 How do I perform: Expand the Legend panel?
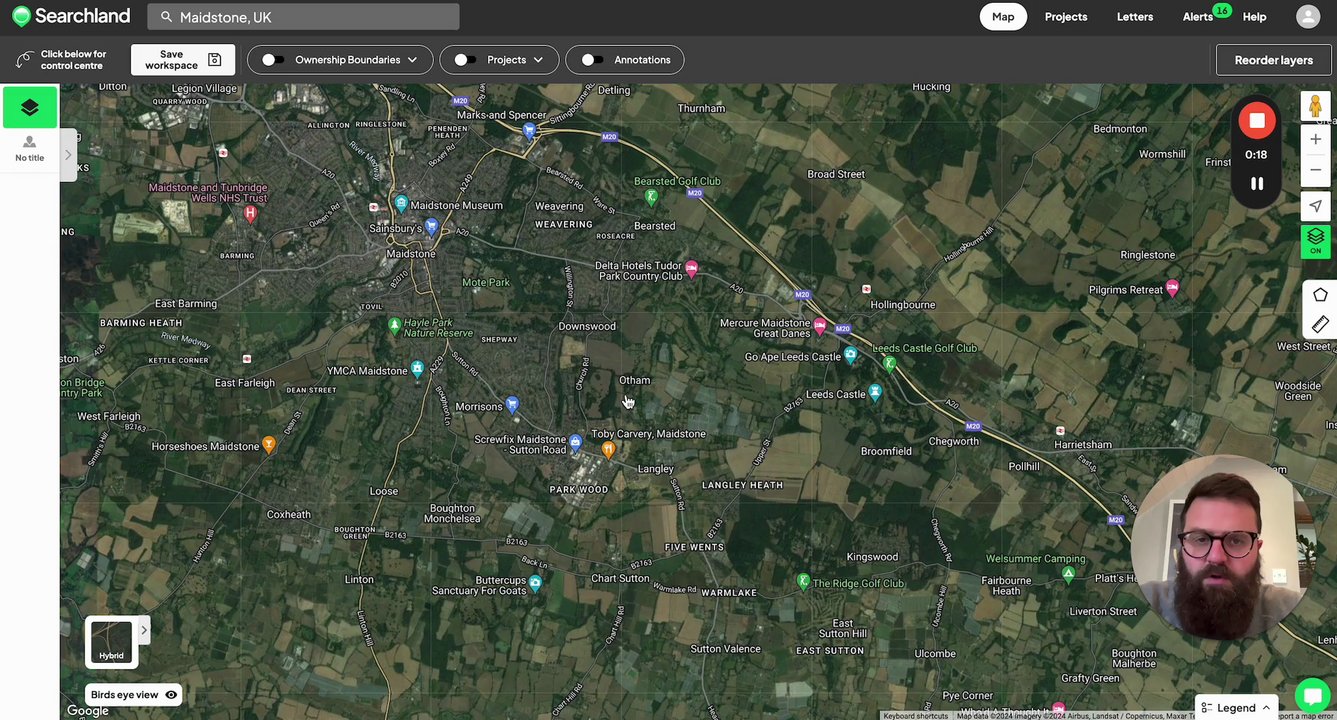(1236, 707)
